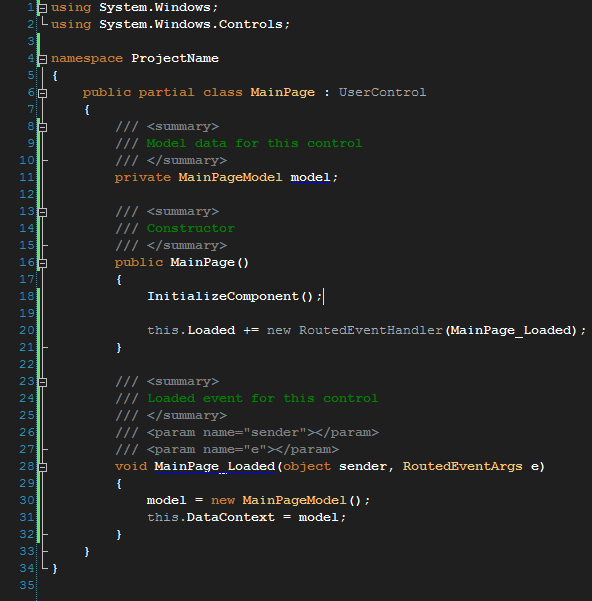Click the 'MainPage' class name on line 6
This screenshot has height=601, width=592.
[283, 92]
